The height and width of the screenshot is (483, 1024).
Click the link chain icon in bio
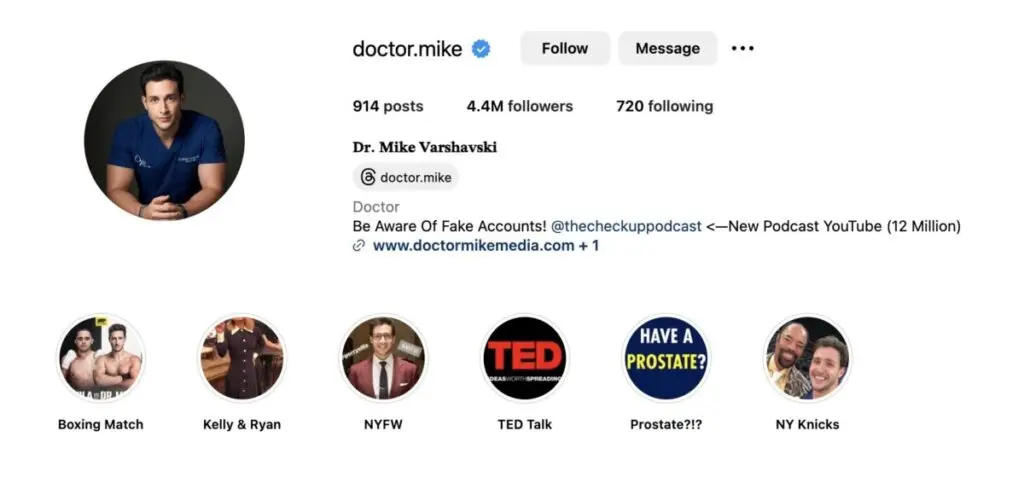(359, 246)
